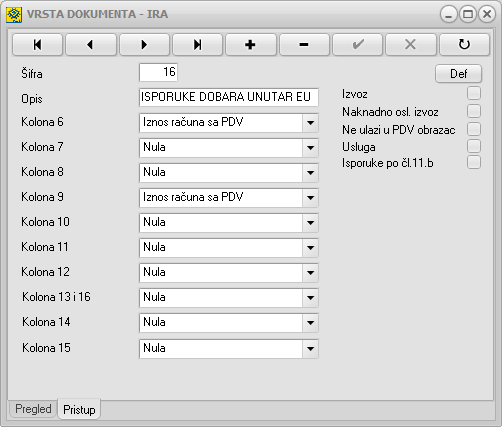Tick Ne ulazi u PDV obrazac checkbox
The image size is (502, 427).
(474, 129)
